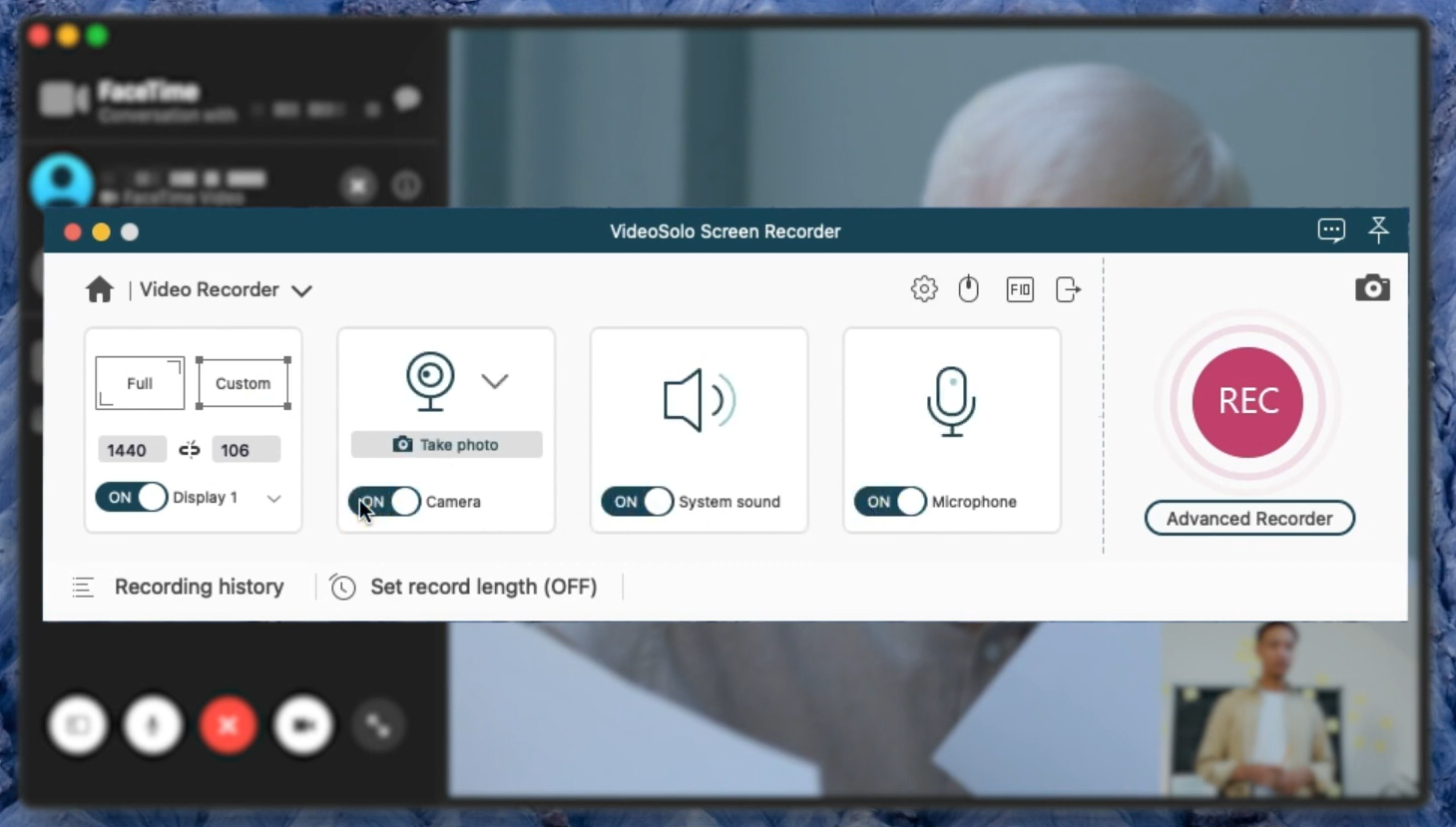Select Full screen recording area

(x=140, y=383)
